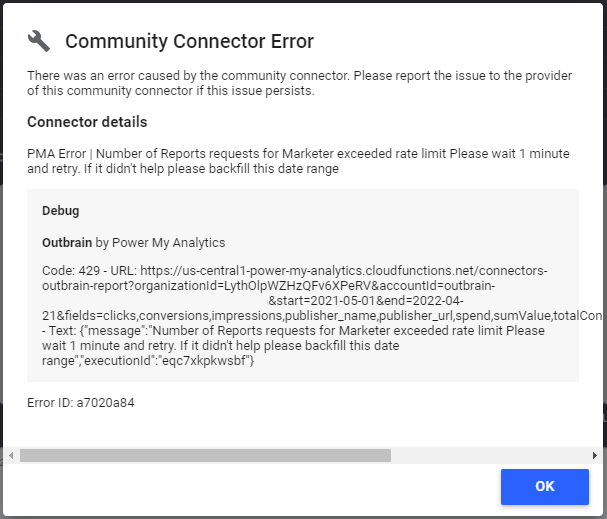This screenshot has width=607, height=519.
Task: Click the empty scrollbar track right of thumb
Action: coord(490,455)
